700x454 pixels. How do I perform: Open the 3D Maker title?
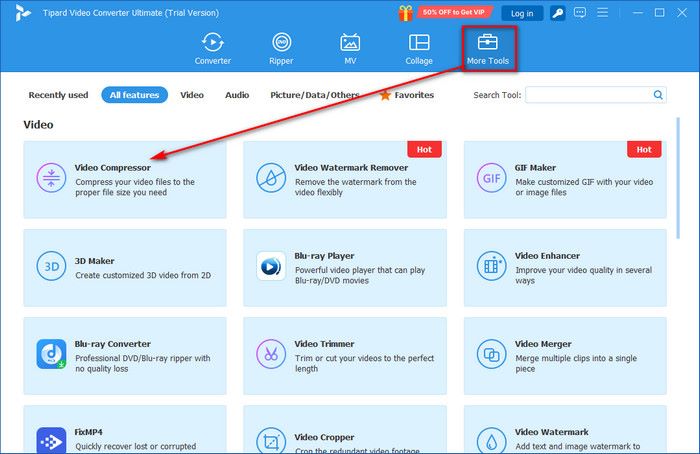[x=94, y=261]
